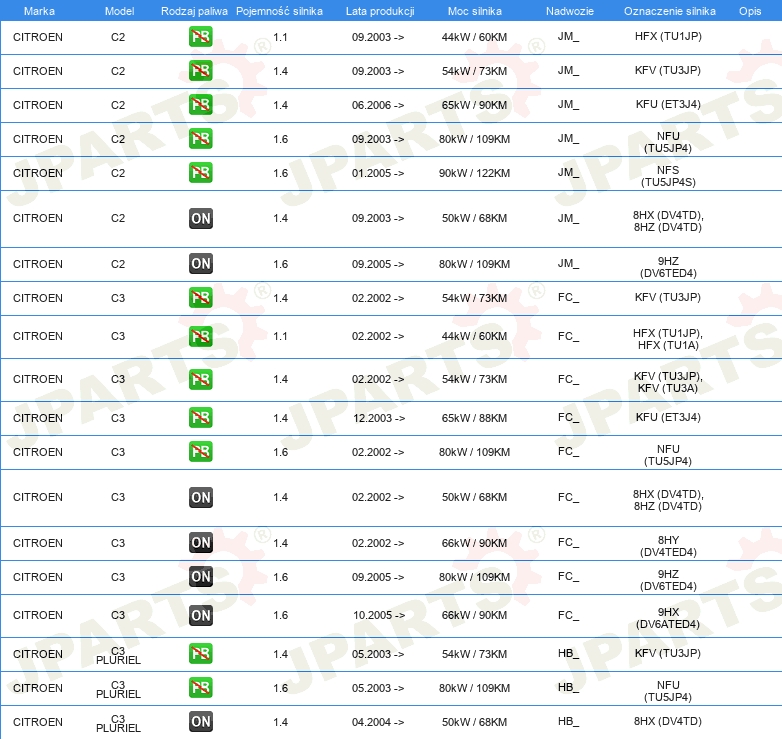Click JM_ body code in NFS row
The image size is (782, 739).
(569, 173)
